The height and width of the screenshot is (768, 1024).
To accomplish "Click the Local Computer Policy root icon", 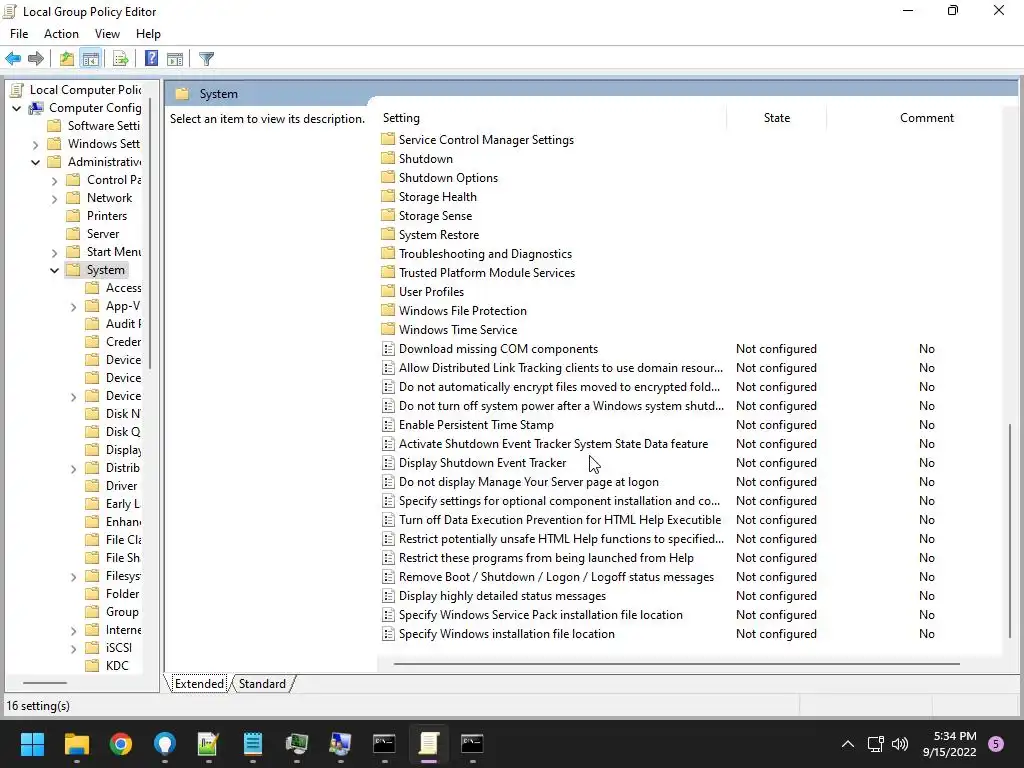I will click(17, 89).
